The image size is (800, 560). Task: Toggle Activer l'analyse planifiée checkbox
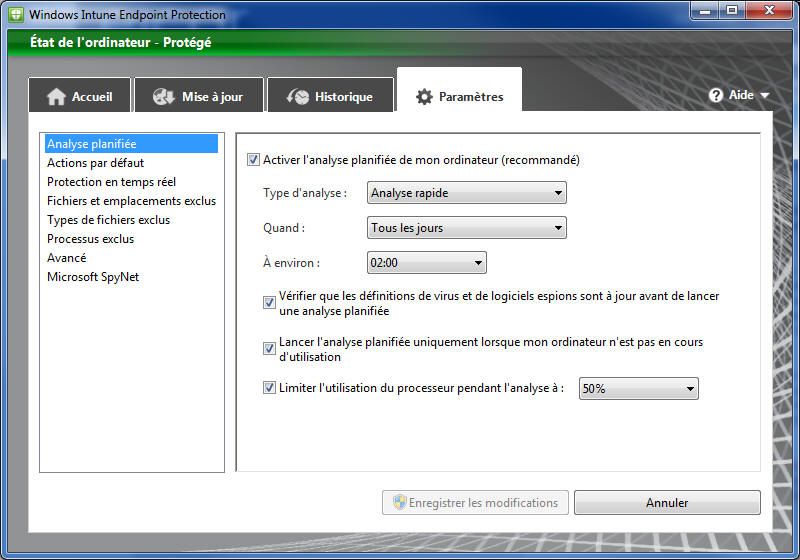tap(253, 160)
